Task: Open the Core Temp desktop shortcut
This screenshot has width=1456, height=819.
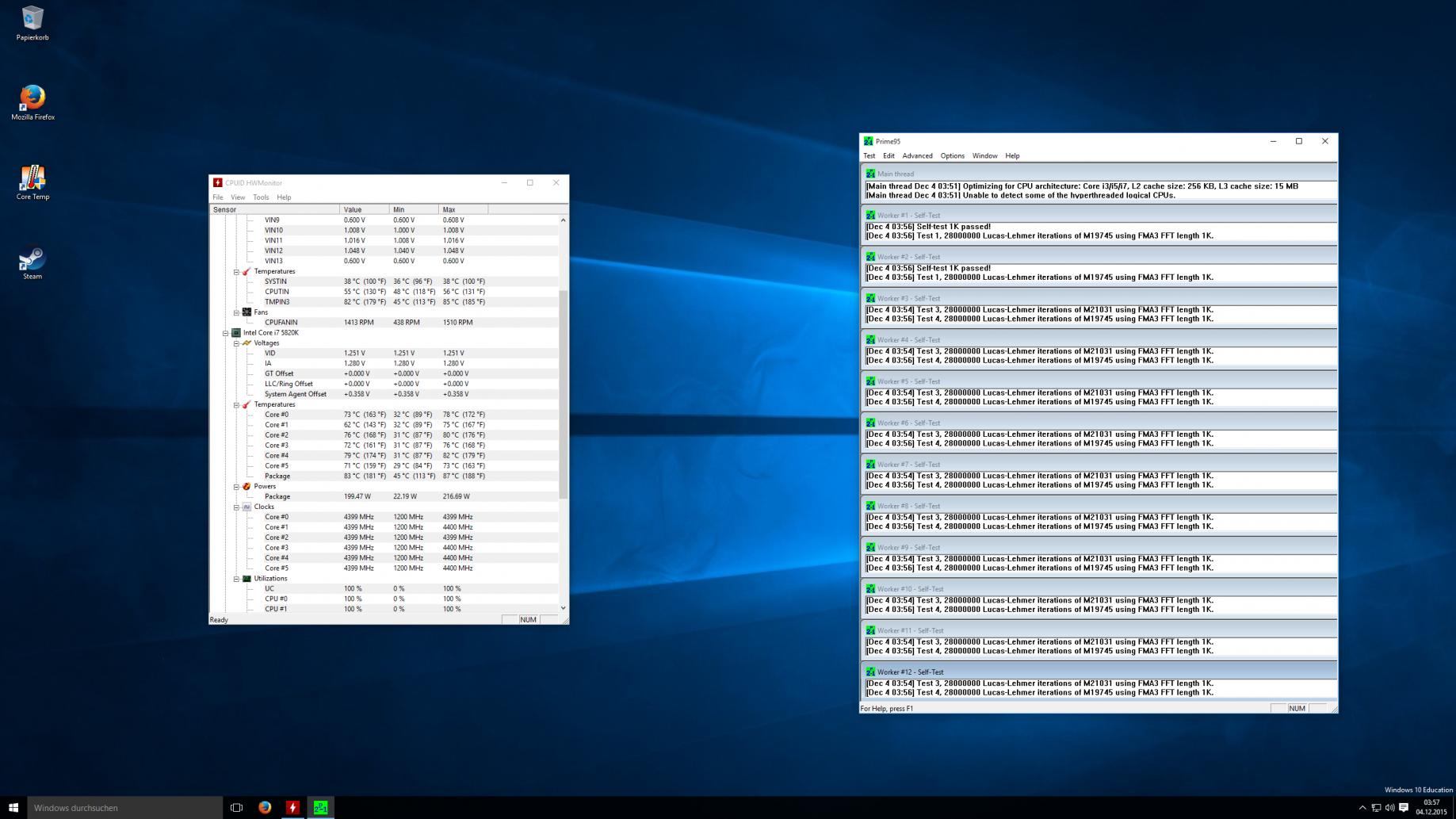Action: coord(32,182)
